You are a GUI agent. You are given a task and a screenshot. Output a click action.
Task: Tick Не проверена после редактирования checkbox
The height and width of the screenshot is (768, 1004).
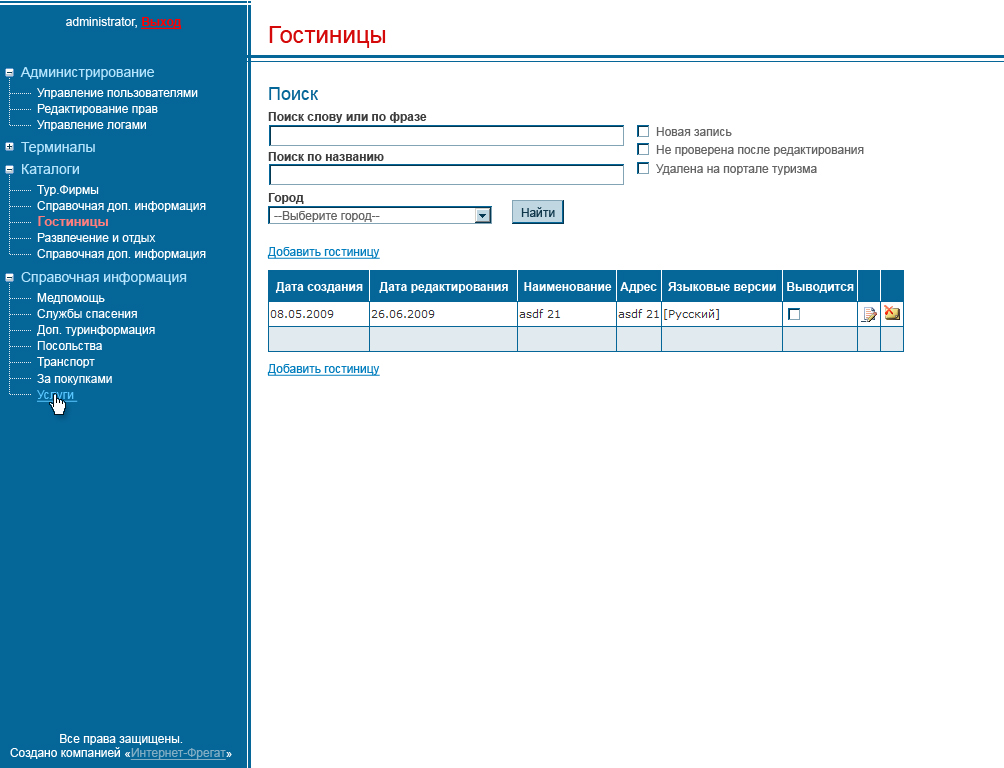pyautogui.click(x=644, y=150)
